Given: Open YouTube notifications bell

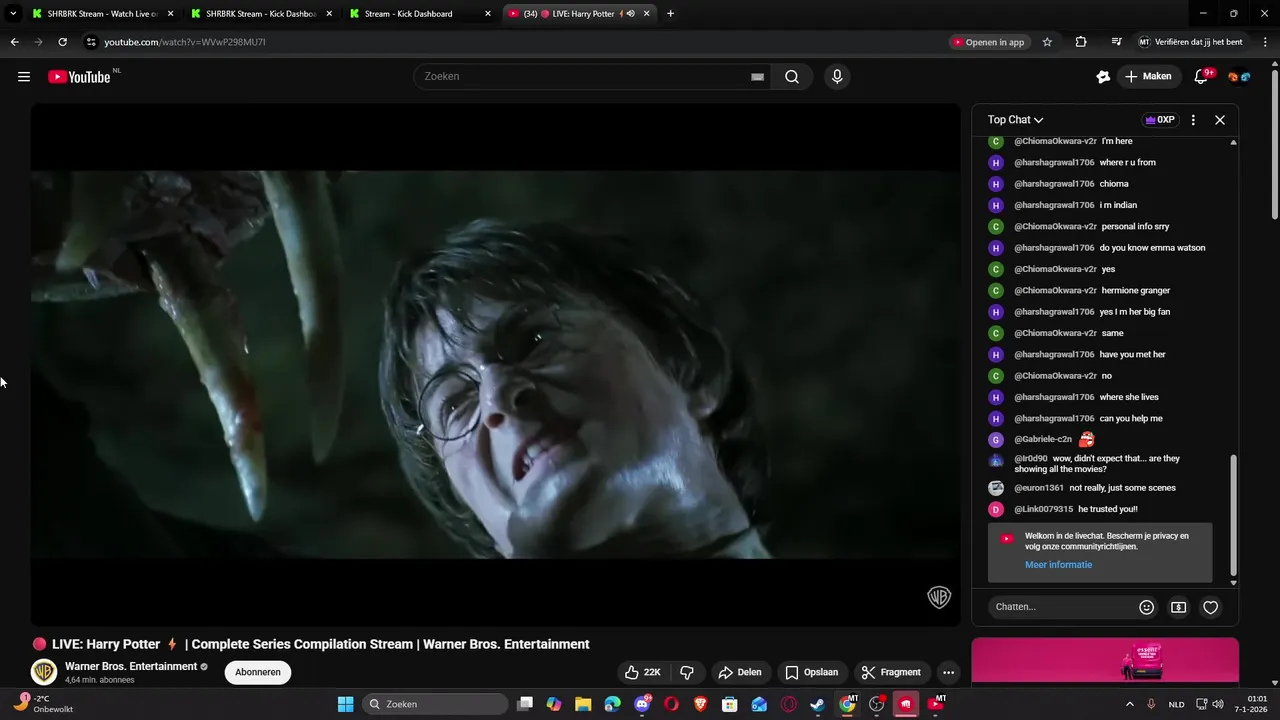Looking at the screenshot, I should point(1202,77).
